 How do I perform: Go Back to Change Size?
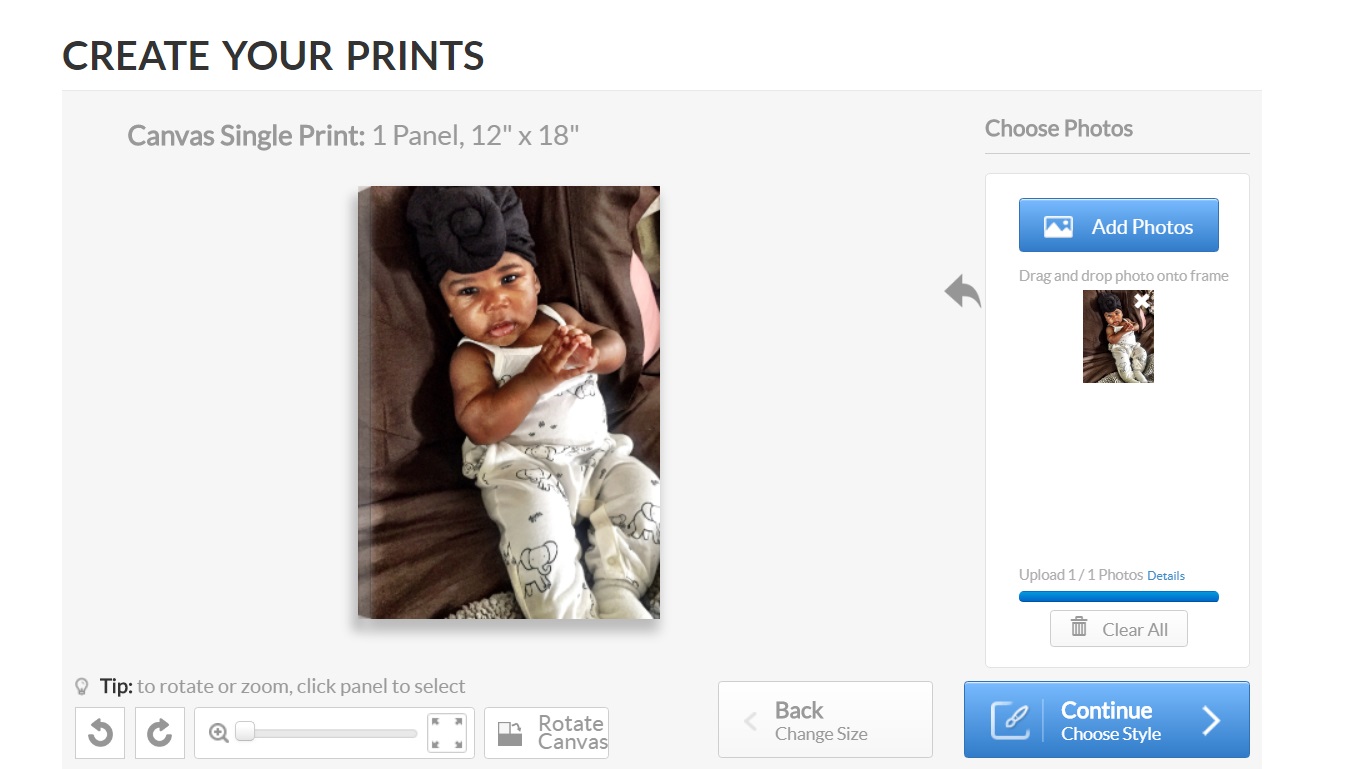click(825, 720)
